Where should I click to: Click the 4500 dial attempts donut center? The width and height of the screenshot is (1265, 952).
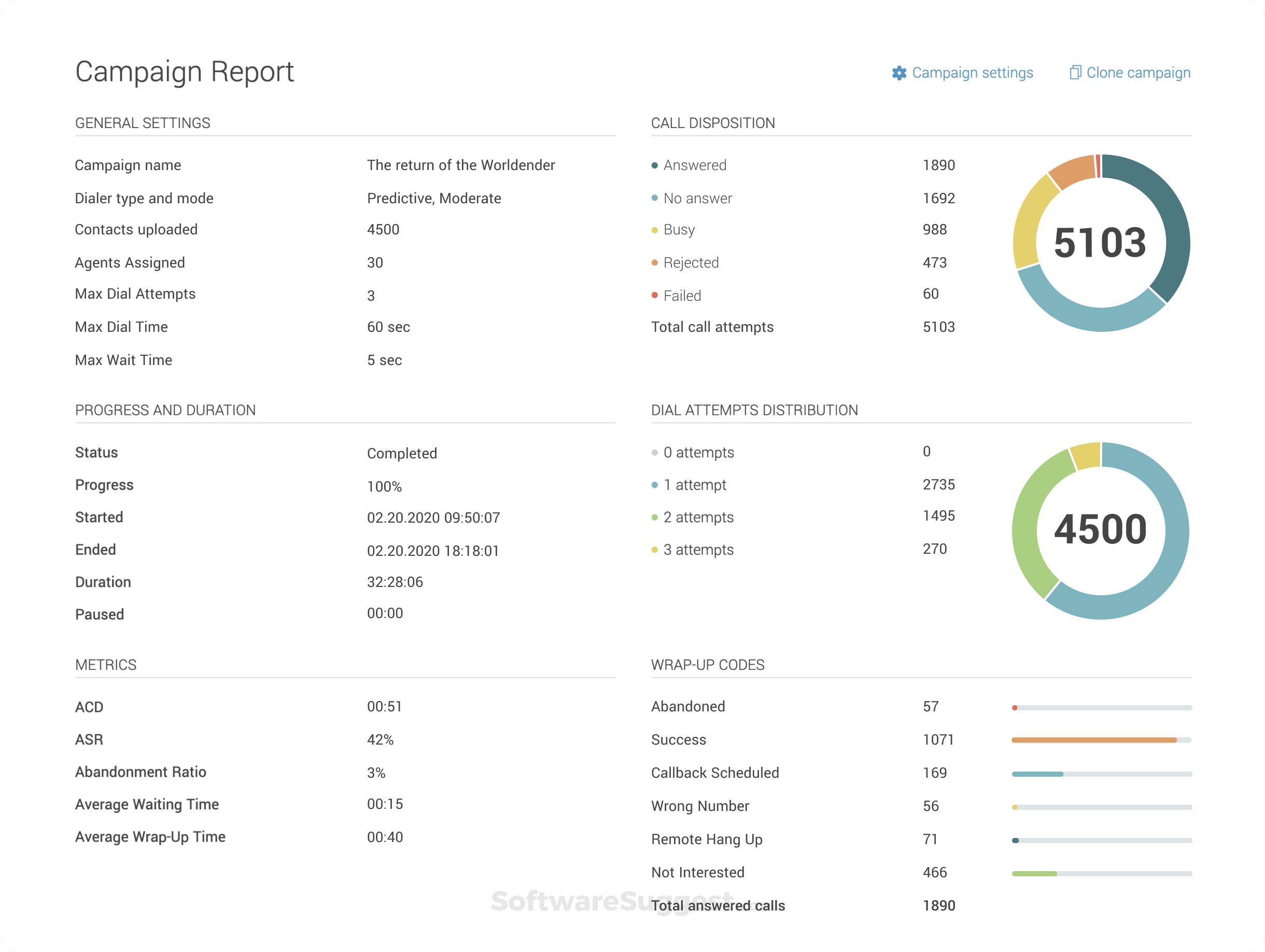[x=1100, y=530]
